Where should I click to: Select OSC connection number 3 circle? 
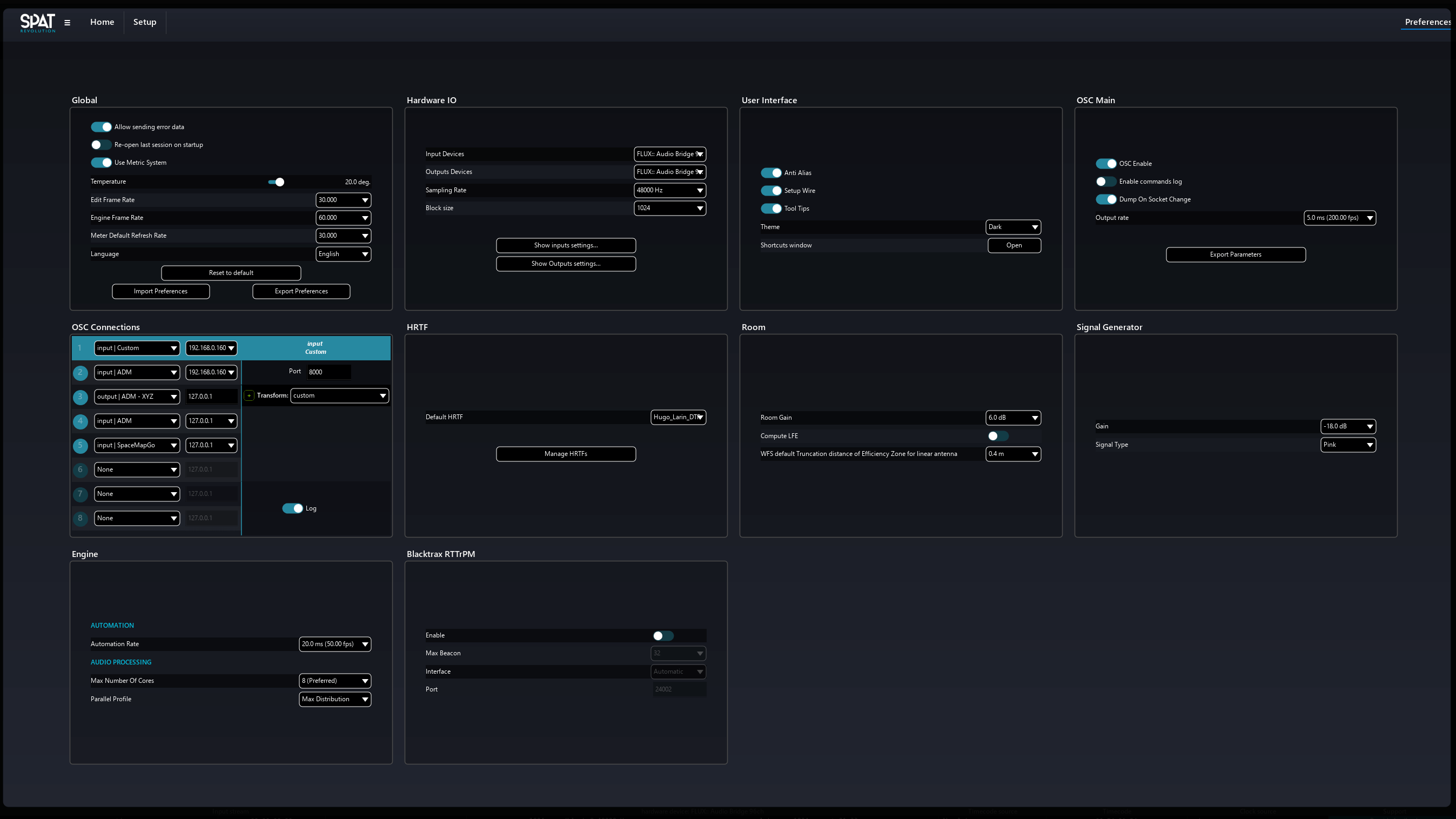pos(80,397)
